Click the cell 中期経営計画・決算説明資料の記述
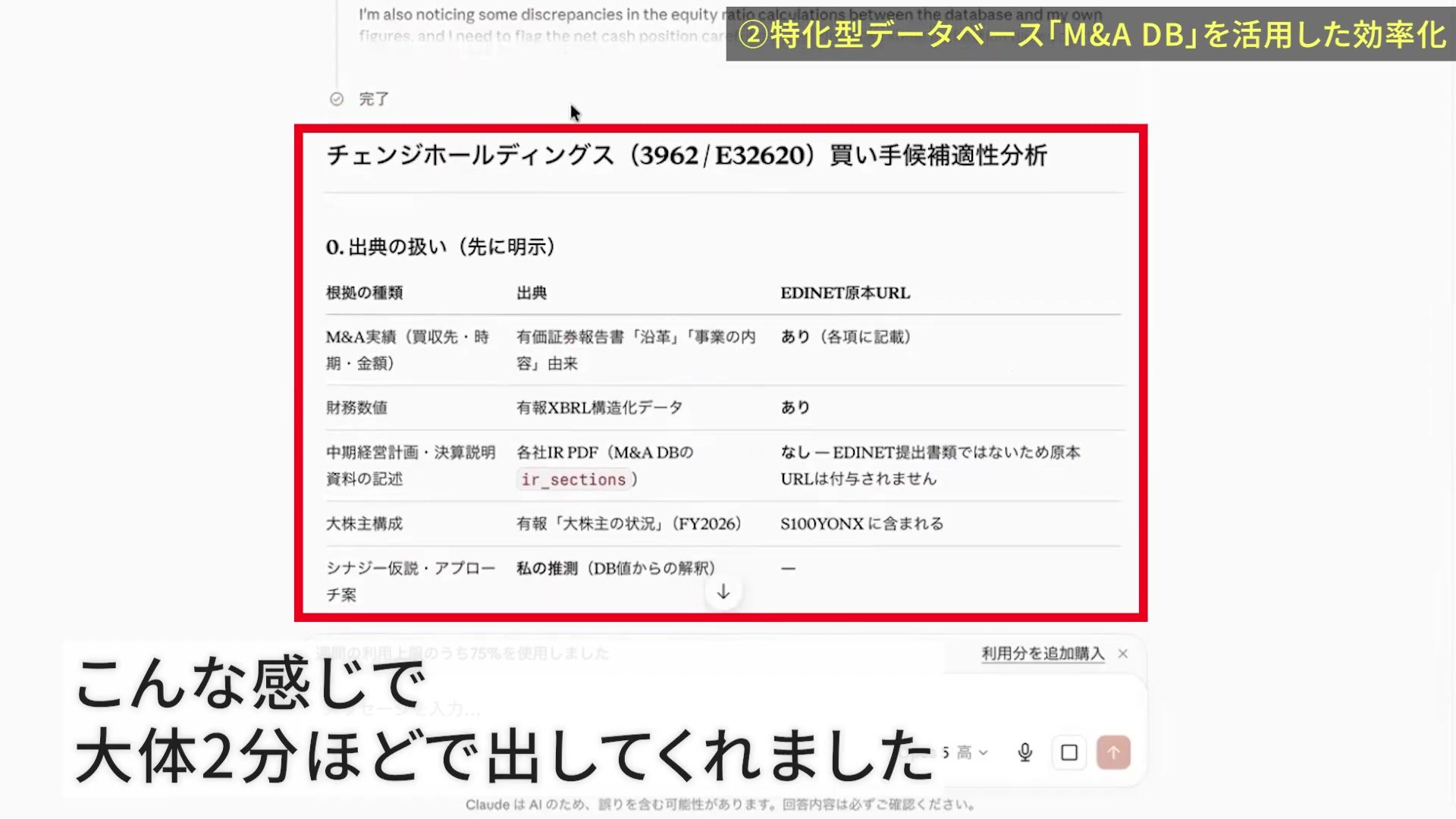The height and width of the screenshot is (819, 1456). pos(411,465)
